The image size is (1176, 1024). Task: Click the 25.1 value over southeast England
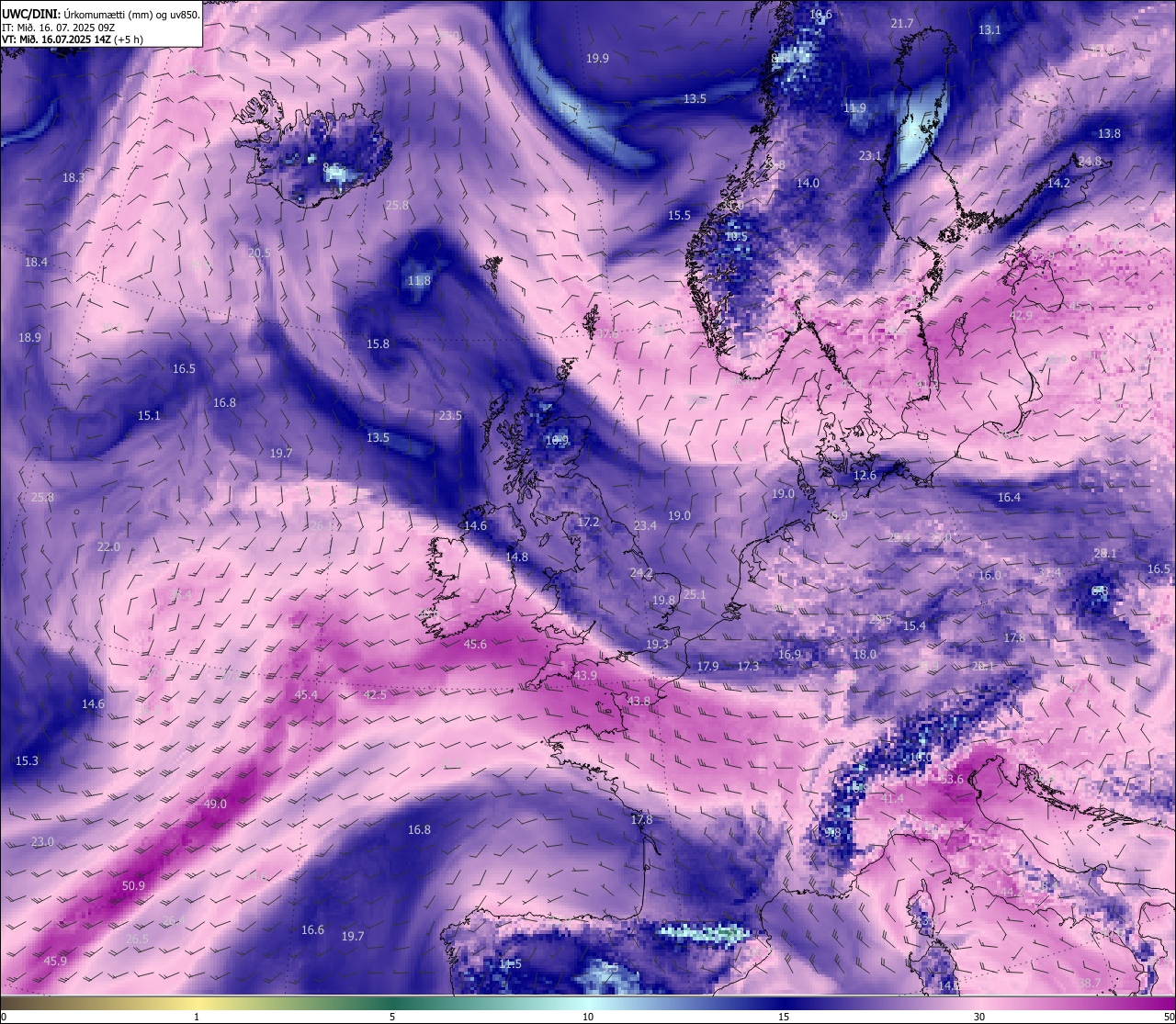[x=695, y=594]
